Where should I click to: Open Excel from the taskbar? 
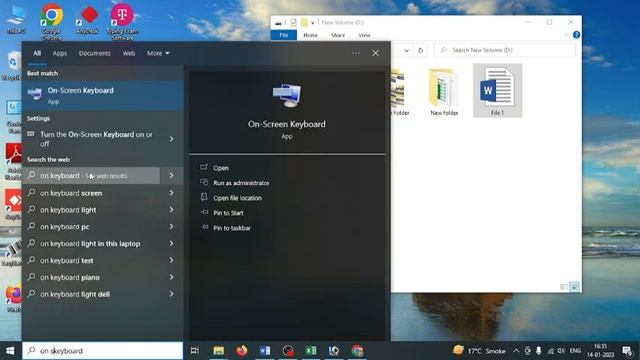click(x=311, y=351)
